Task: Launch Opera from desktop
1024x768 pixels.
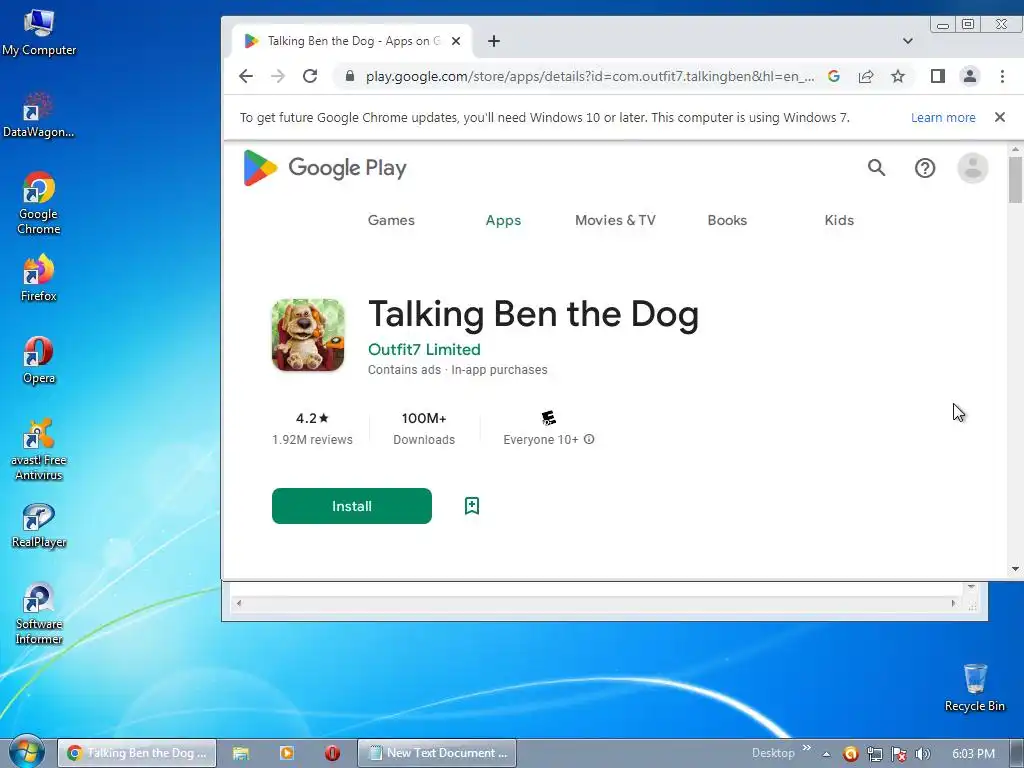Action: click(x=39, y=360)
